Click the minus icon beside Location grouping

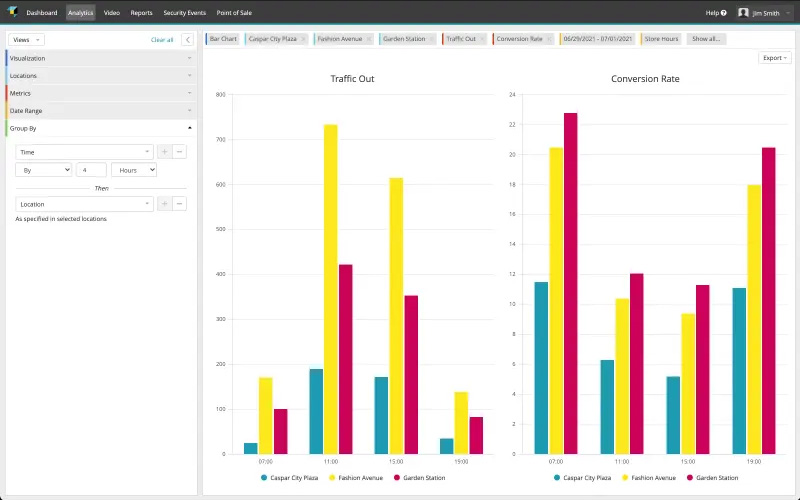(180, 203)
